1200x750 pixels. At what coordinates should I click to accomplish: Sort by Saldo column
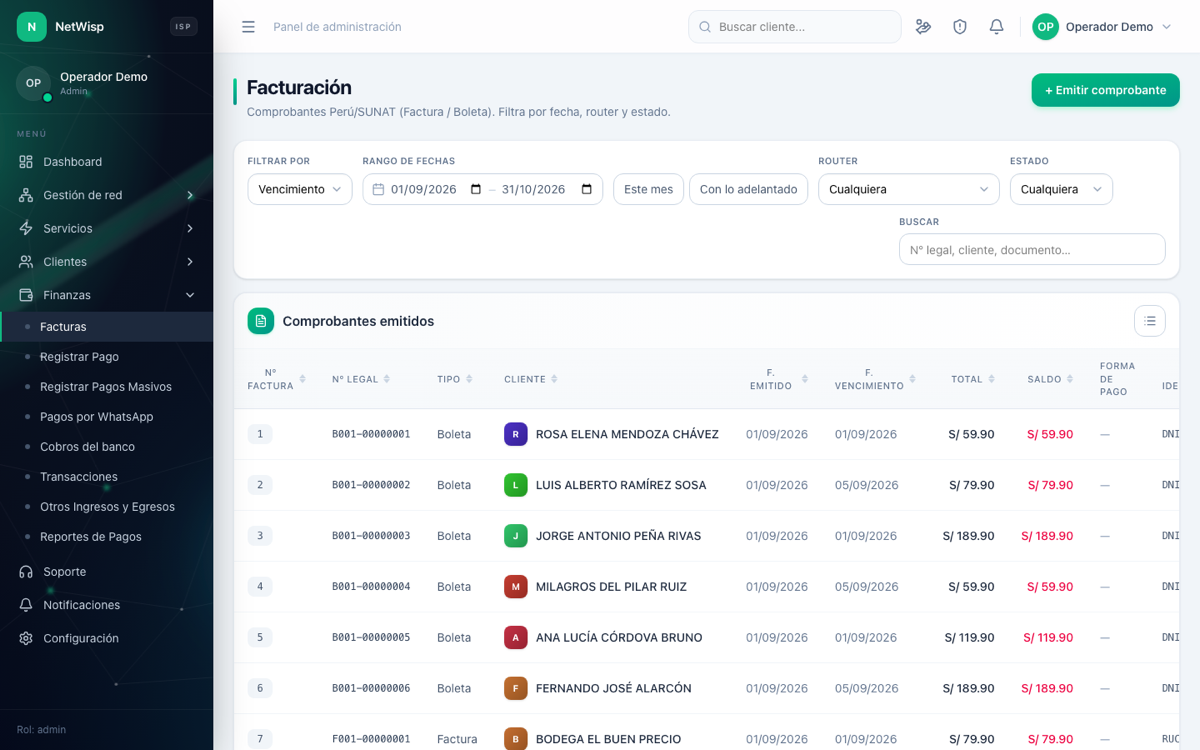point(1071,379)
